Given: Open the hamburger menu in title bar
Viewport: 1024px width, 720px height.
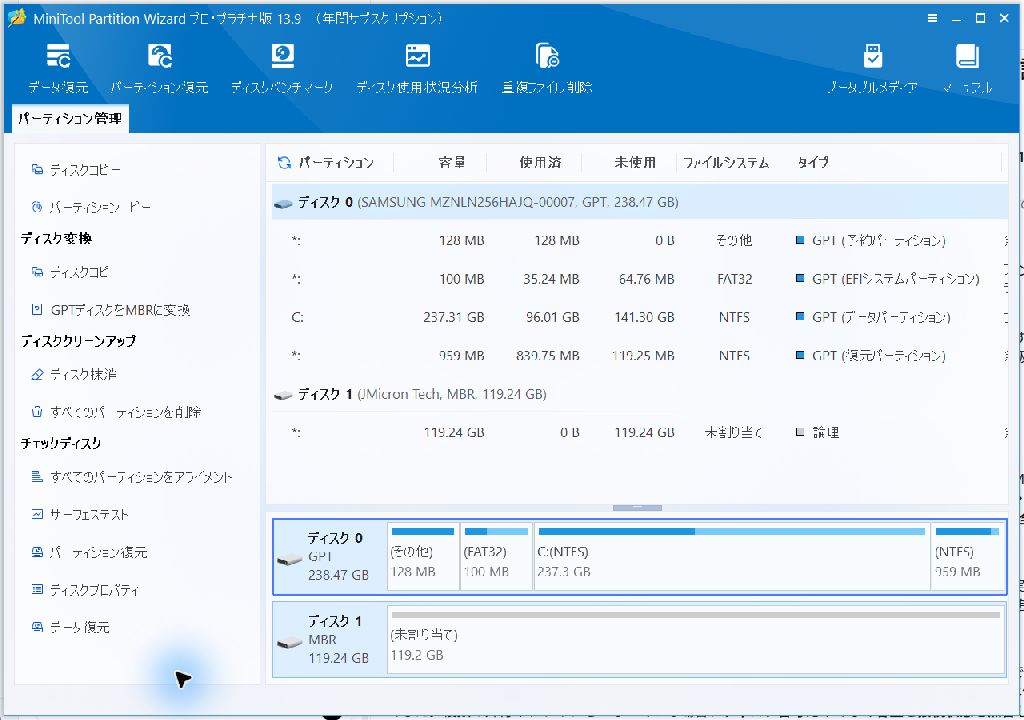Looking at the screenshot, I should [933, 18].
